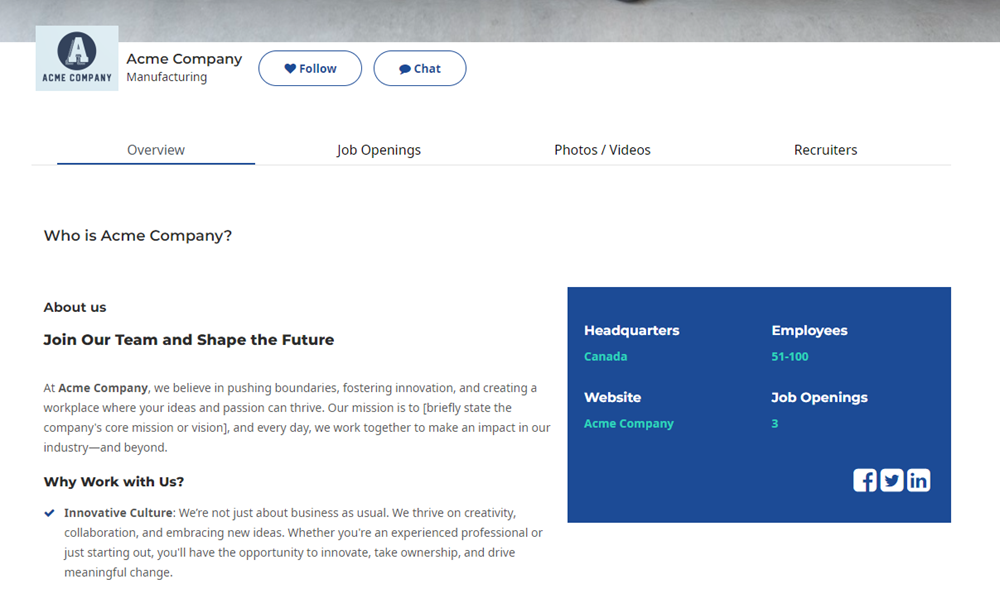
Task: Click the heart icon on Follow
Action: pyautogui.click(x=290, y=68)
